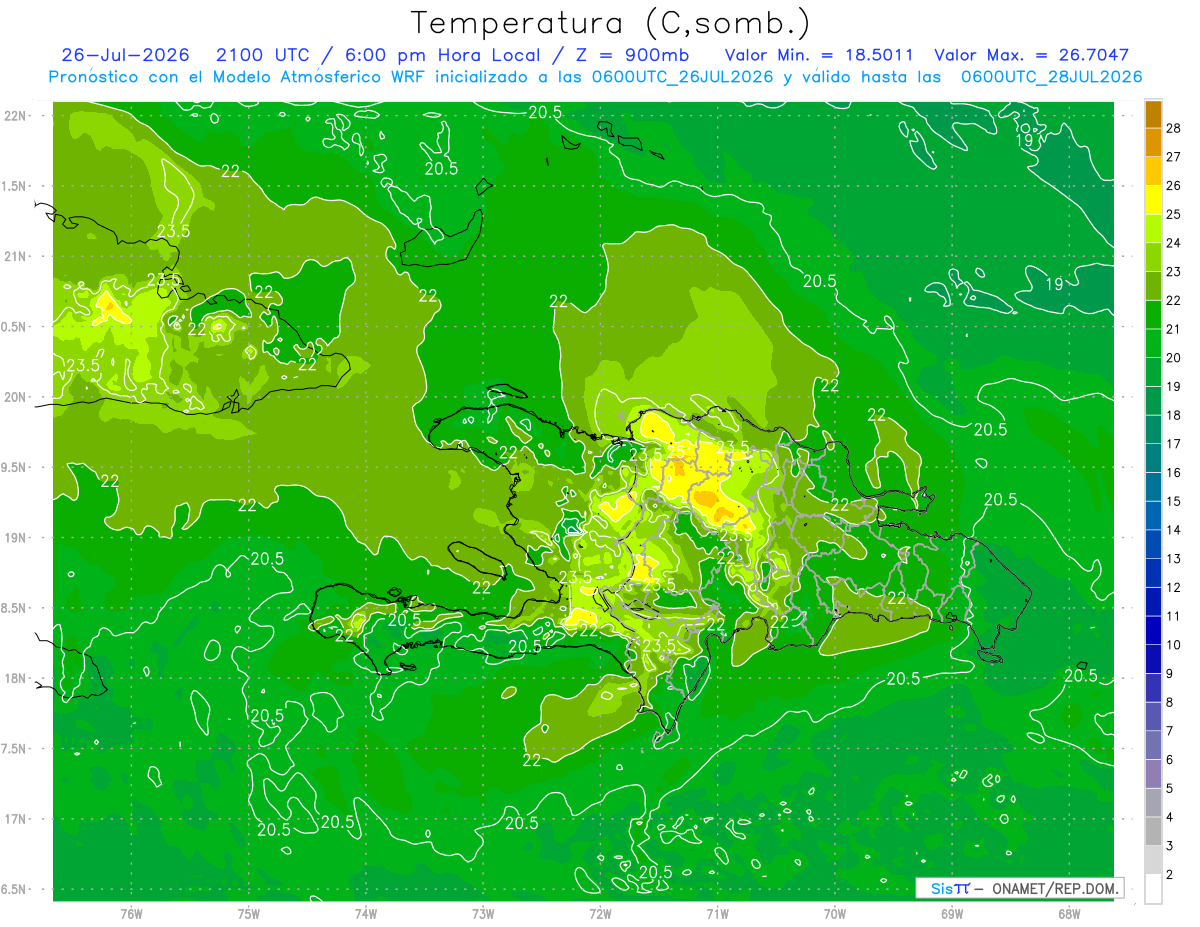The height and width of the screenshot is (927, 1200).
Task: Pick the yellow legend swatch between 25 and 26
Action: pyautogui.click(x=1153, y=200)
